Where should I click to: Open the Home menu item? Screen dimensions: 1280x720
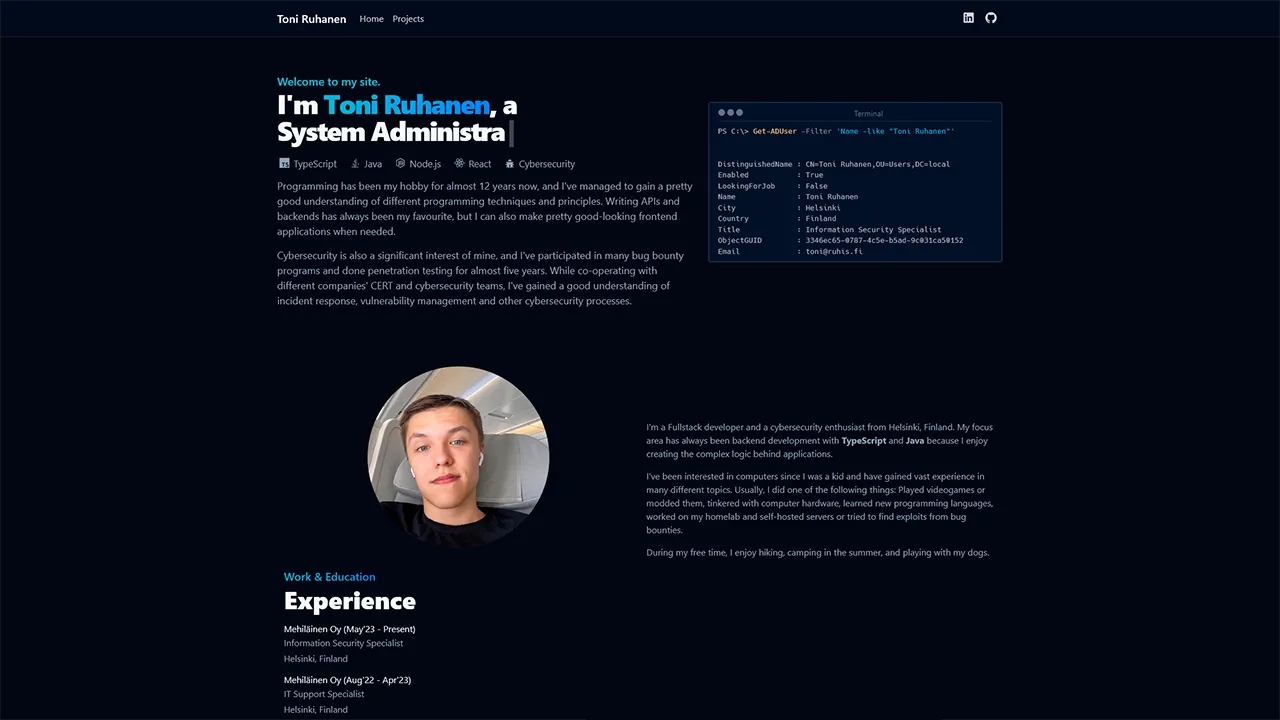click(371, 18)
